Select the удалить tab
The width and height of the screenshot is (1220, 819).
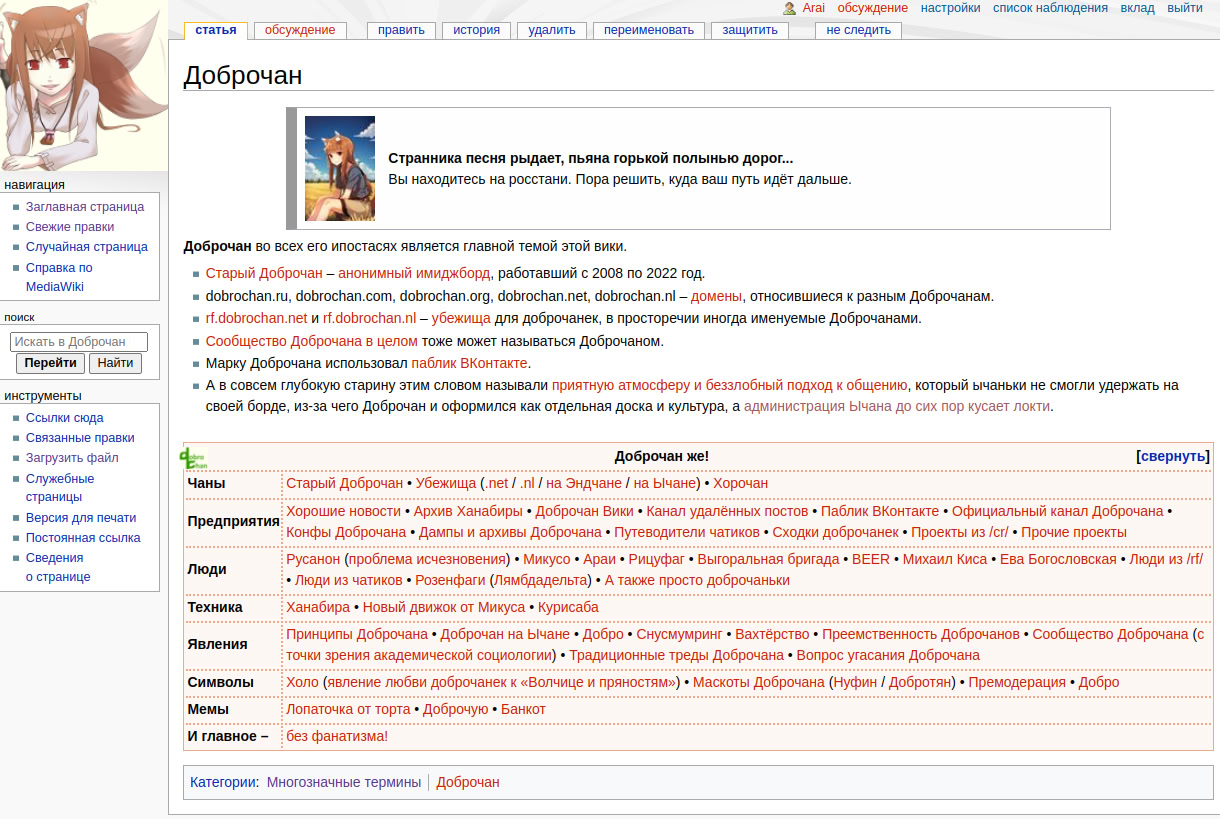tap(552, 30)
